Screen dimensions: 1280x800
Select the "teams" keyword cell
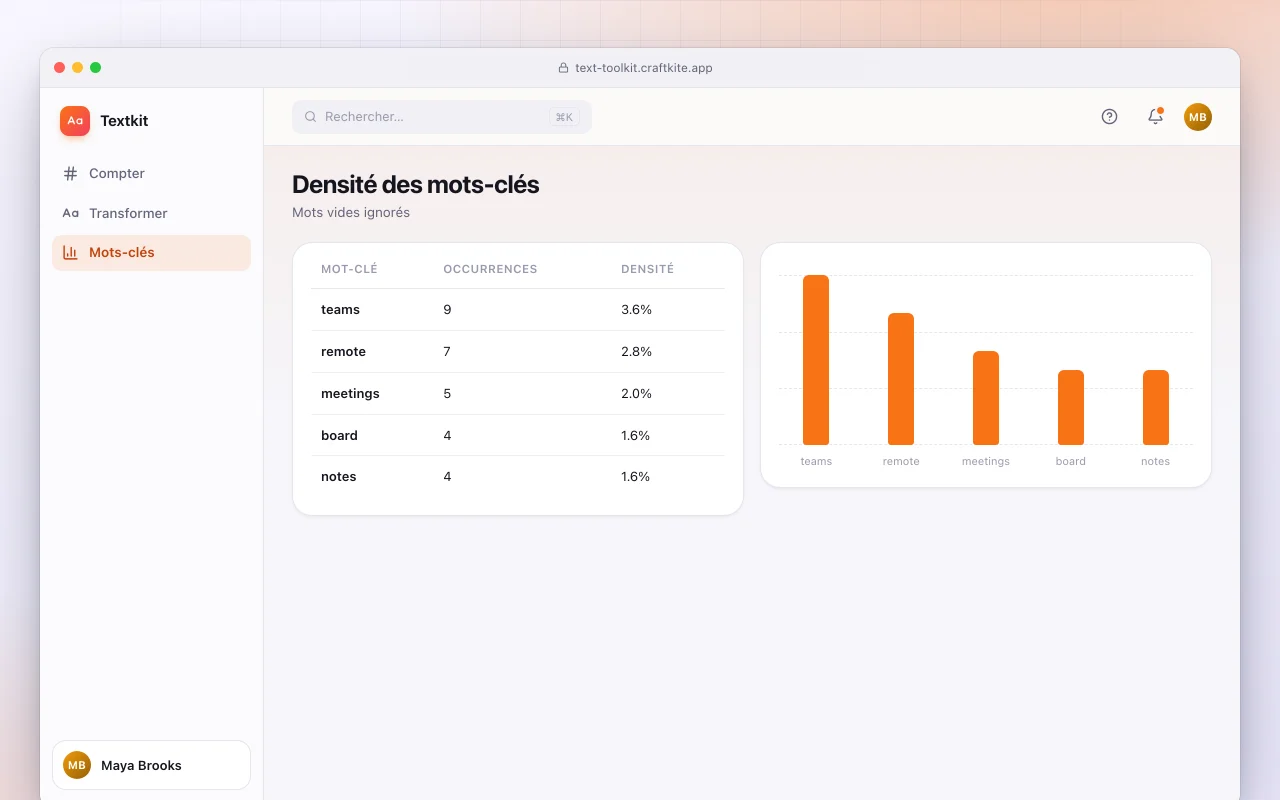point(340,310)
